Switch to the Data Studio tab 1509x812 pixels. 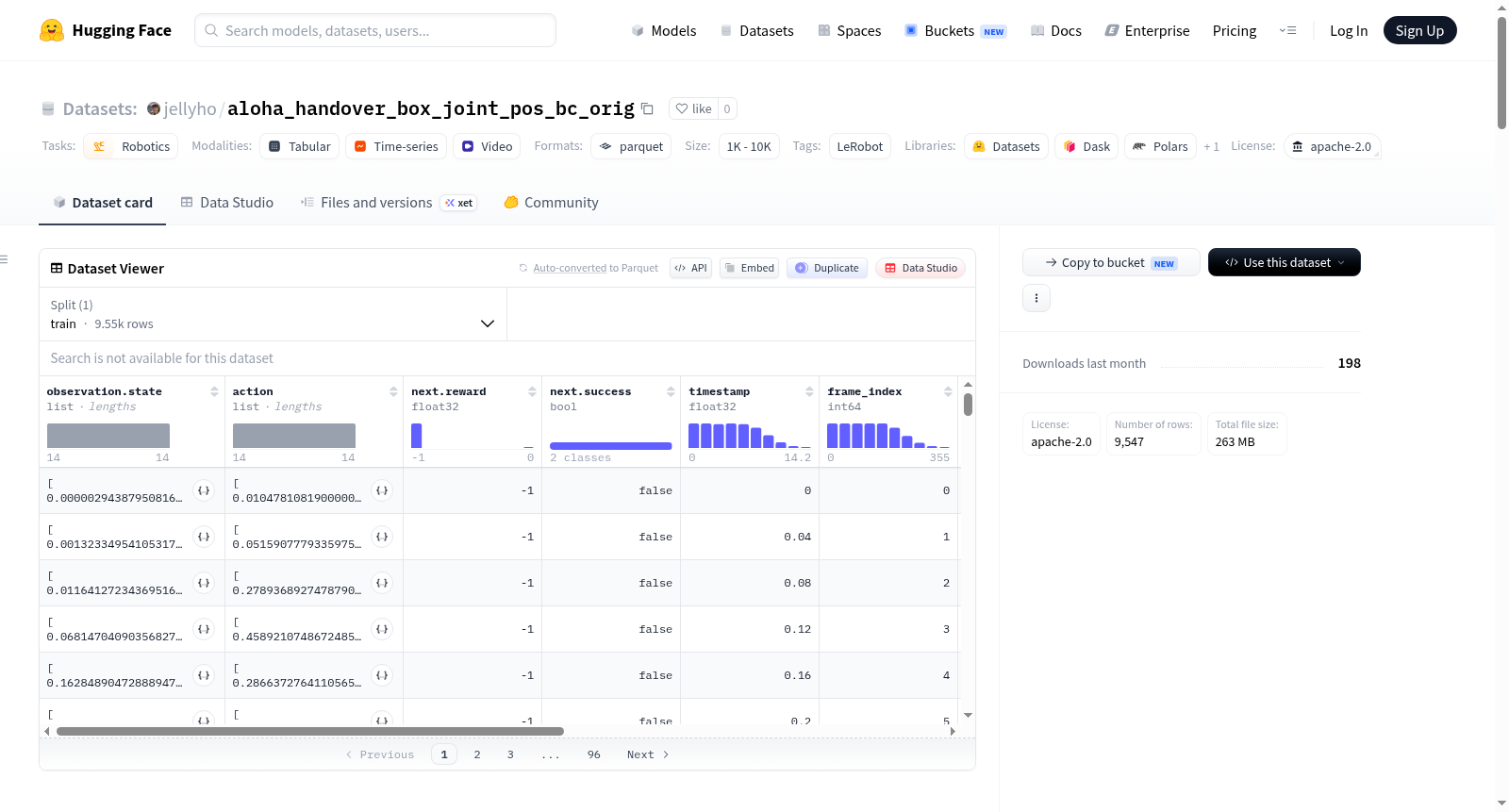[227, 202]
